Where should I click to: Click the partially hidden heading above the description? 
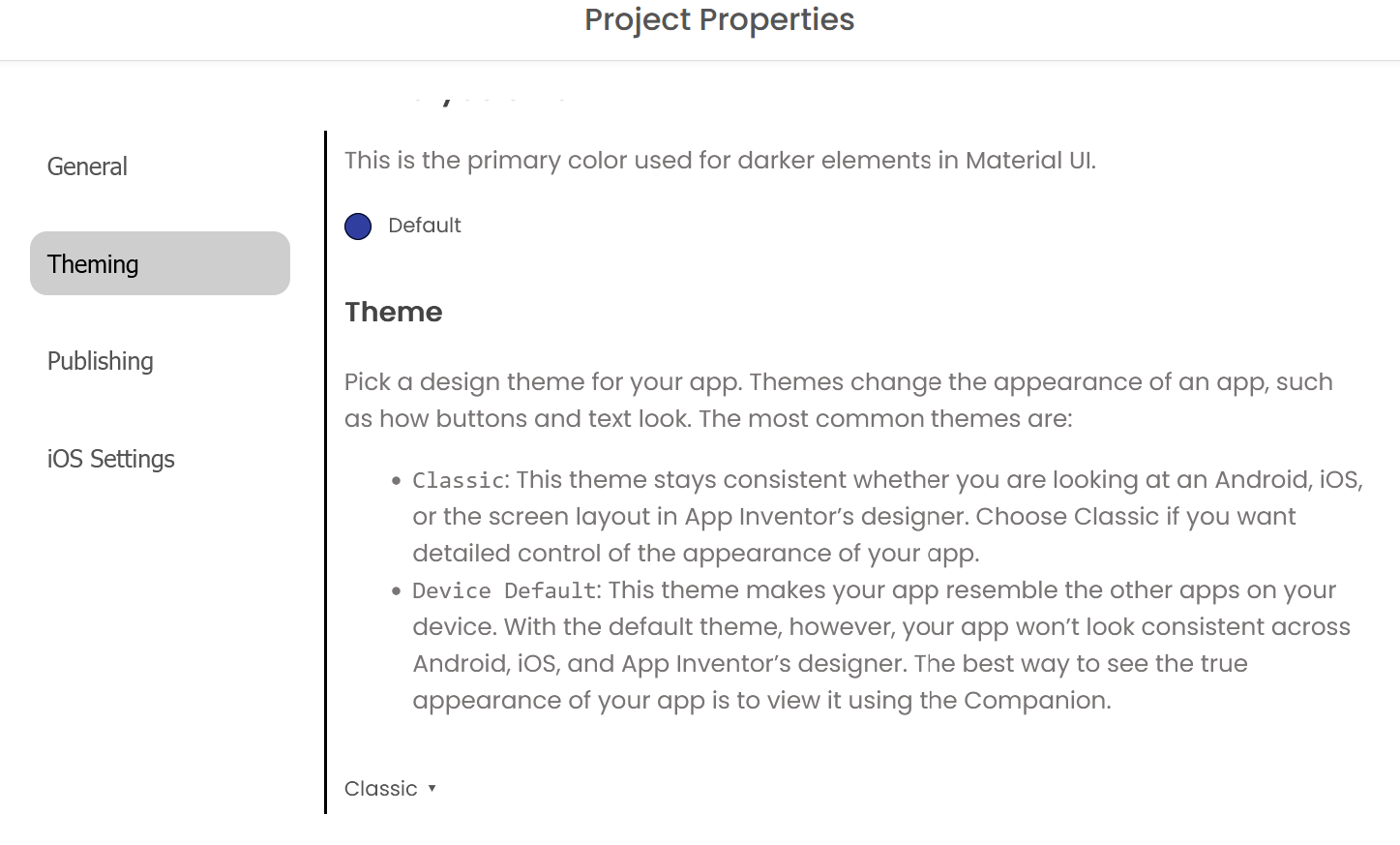click(x=457, y=98)
